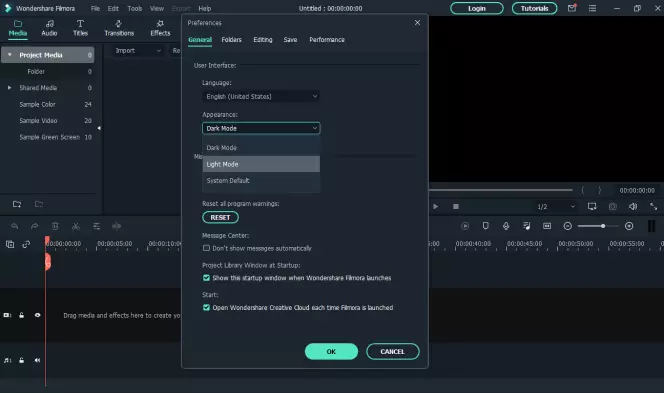664x393 pixels.
Task: Uncheck Open Wondershare Creative Cloud option
Action: [x=206, y=307]
